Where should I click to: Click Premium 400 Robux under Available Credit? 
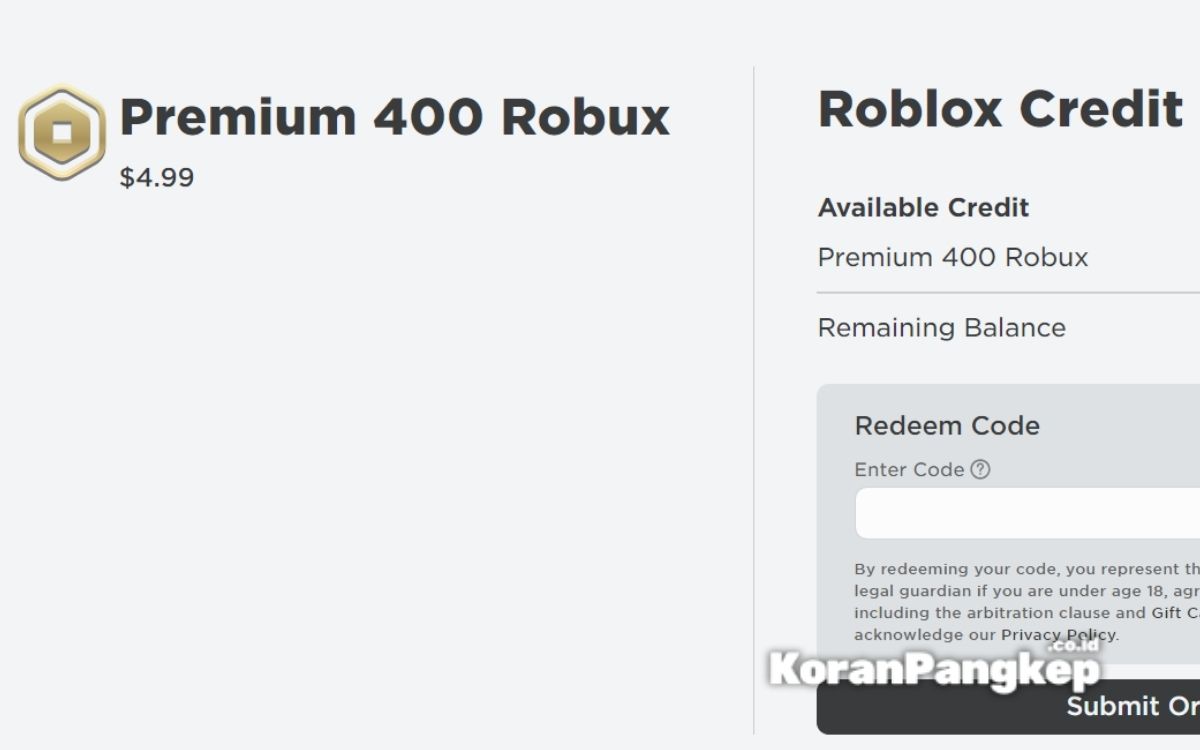point(952,257)
